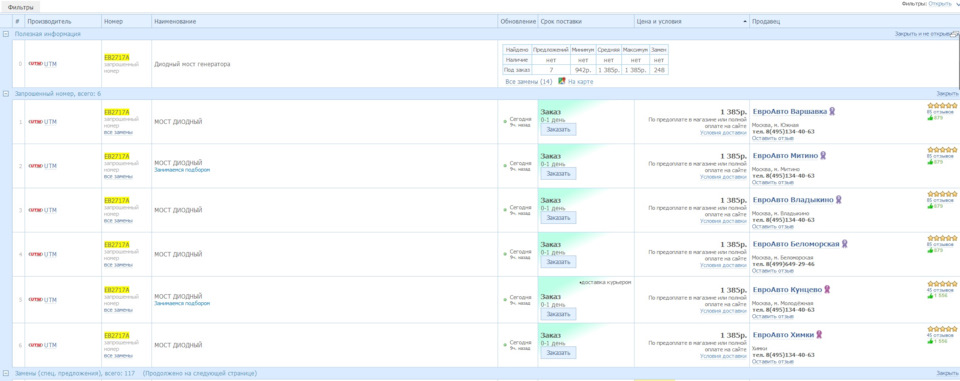Open ЕвроАвто Беломорская seller link
This screenshot has width=960, height=381.
(796, 244)
